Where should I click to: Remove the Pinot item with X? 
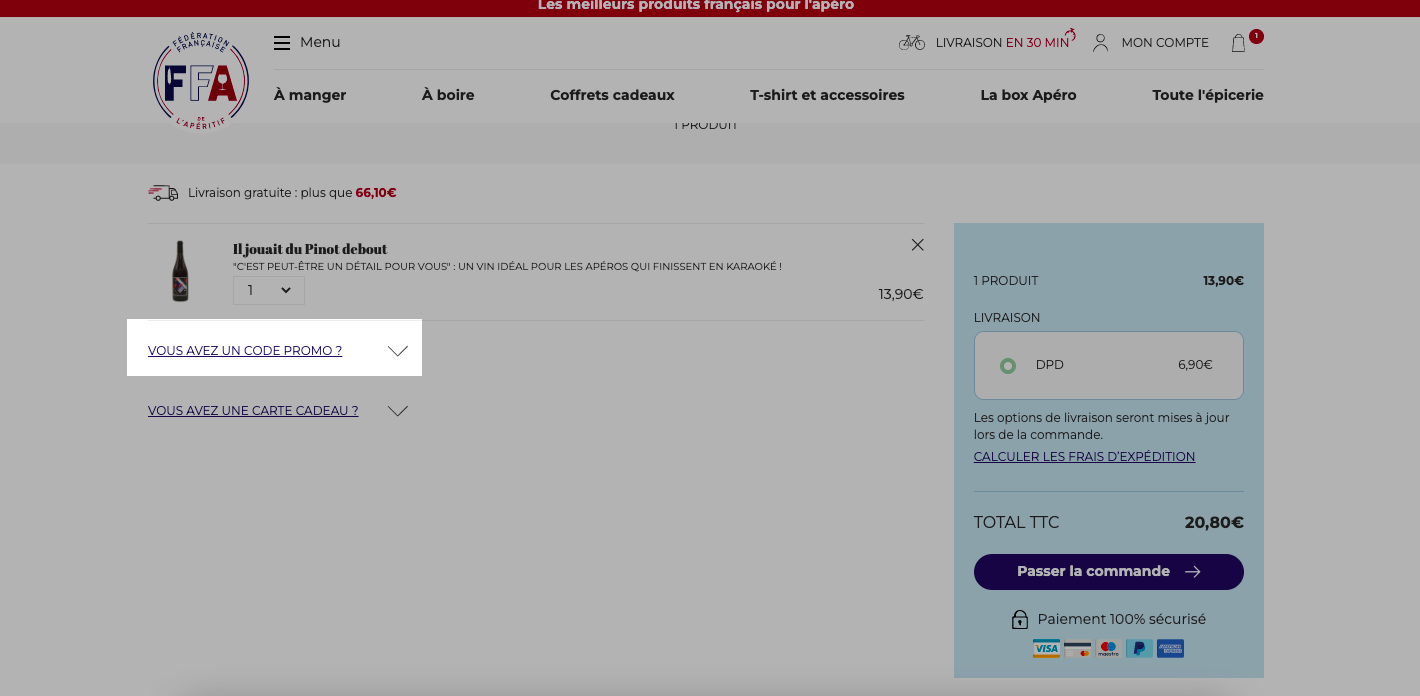point(918,245)
